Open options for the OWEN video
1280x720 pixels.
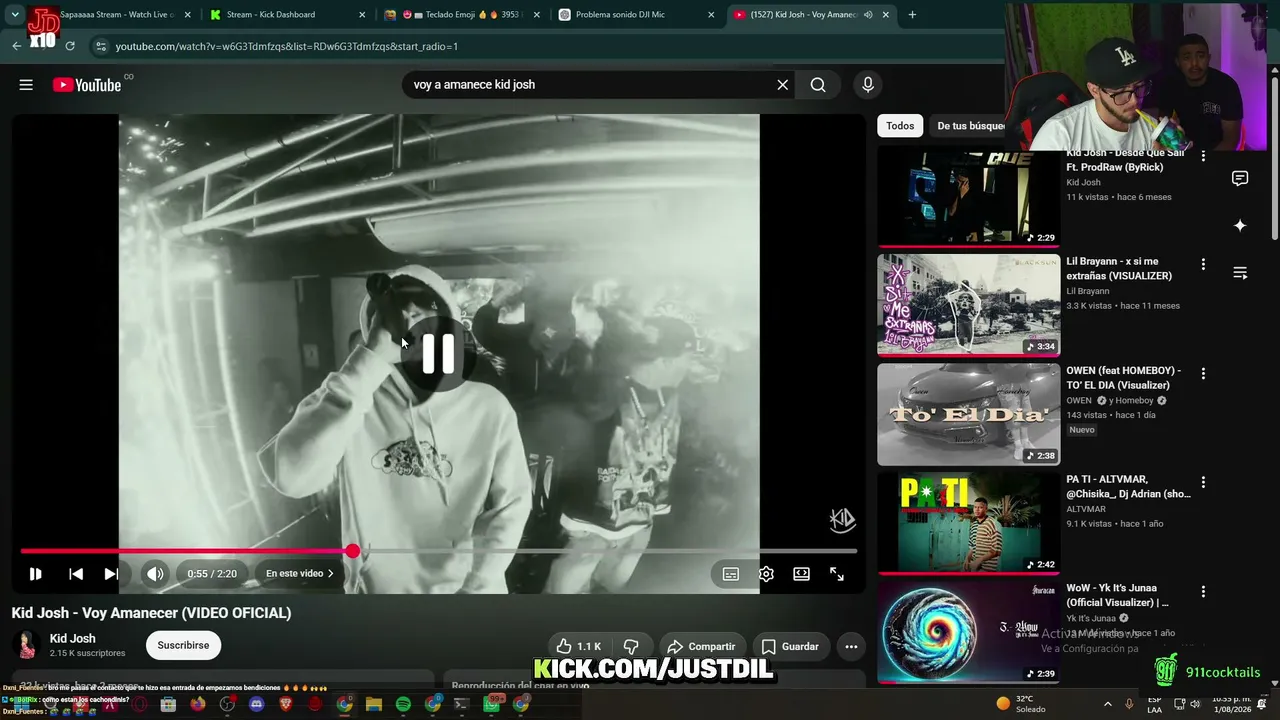click(x=1203, y=374)
